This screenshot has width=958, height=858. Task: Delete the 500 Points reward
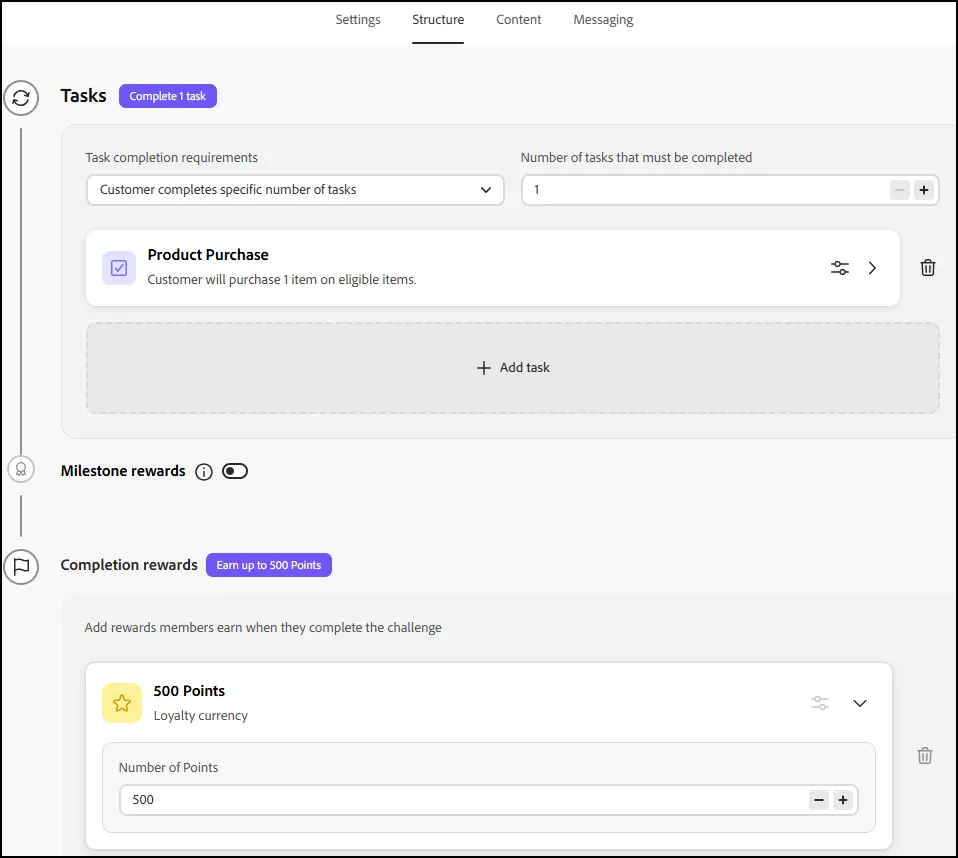[x=924, y=756]
